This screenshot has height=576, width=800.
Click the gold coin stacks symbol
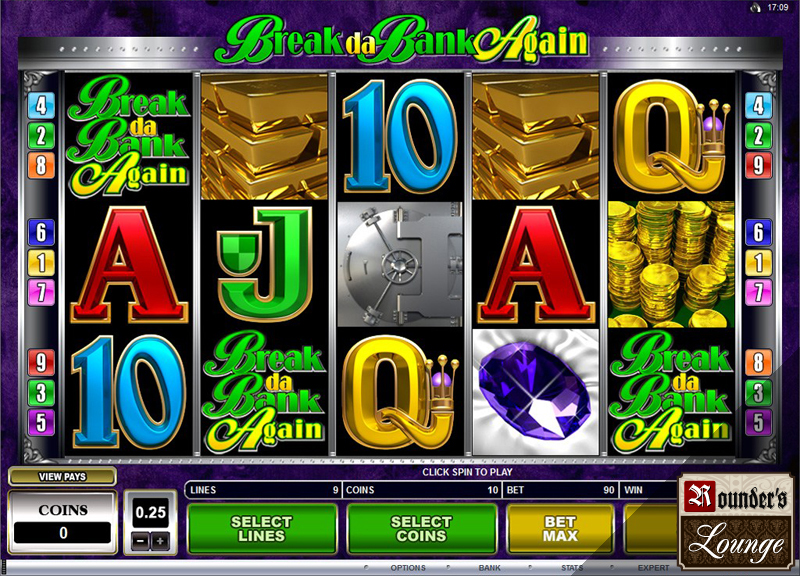coord(671,264)
